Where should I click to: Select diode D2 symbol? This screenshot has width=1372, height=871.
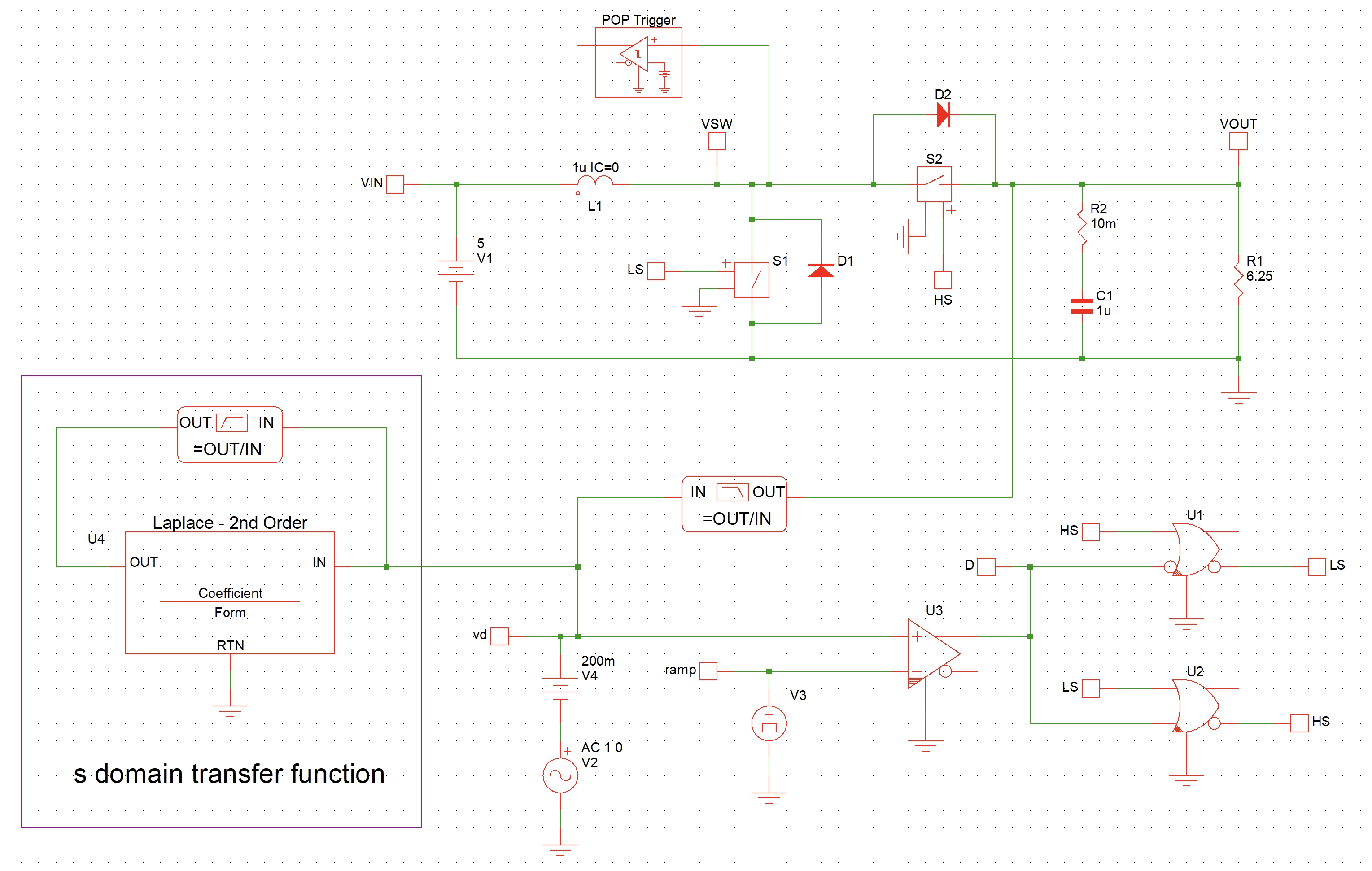943,115
